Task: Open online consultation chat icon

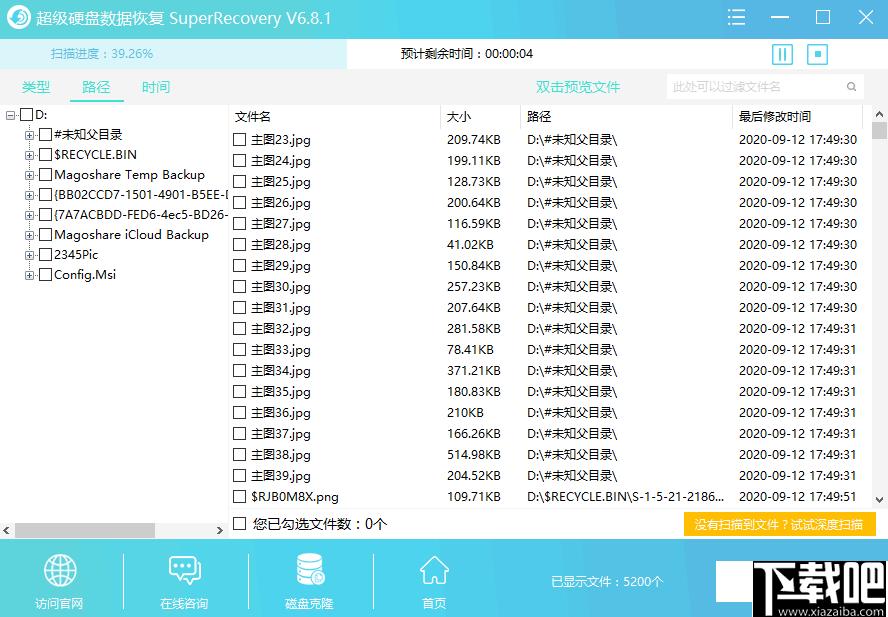Action: (x=184, y=571)
